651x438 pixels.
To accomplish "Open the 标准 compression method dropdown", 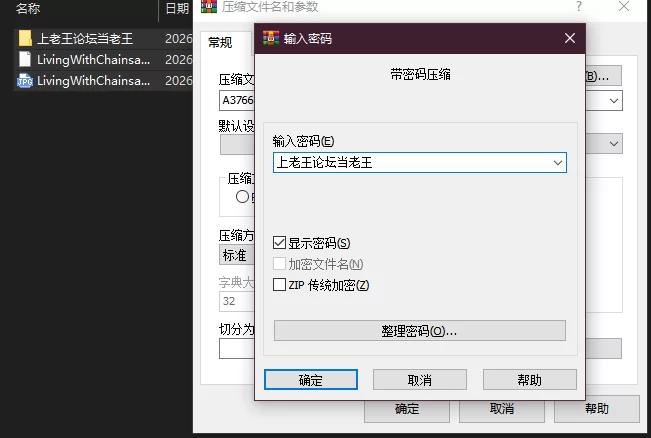I will [237, 255].
